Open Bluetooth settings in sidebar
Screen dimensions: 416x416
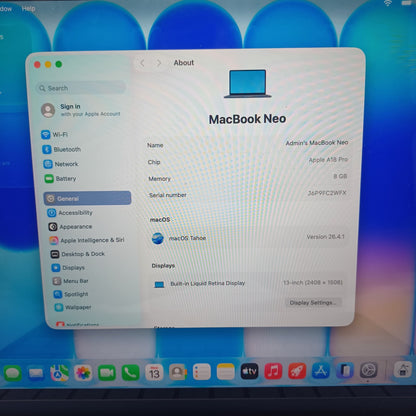62,149
